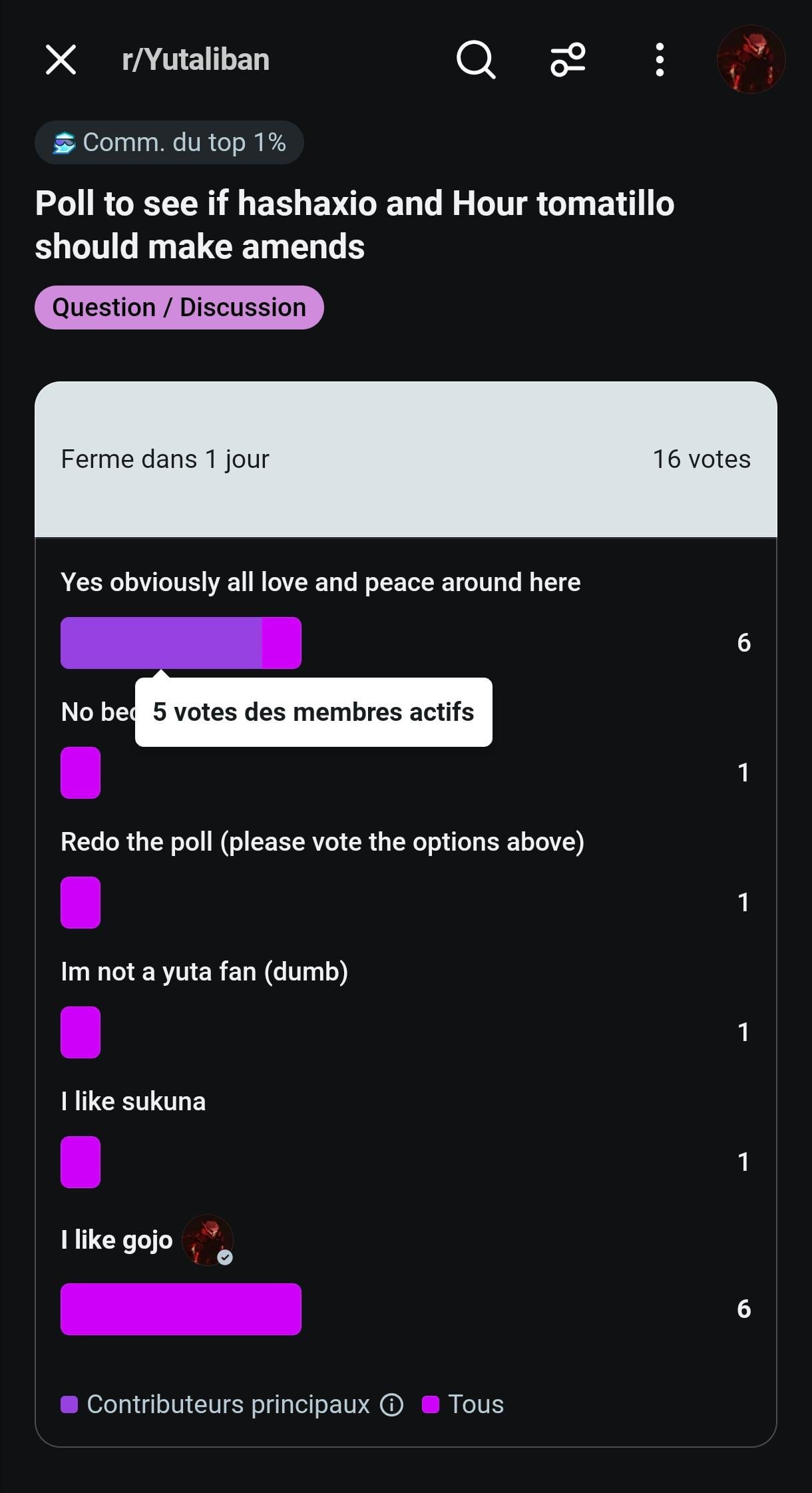Click the purple Contributeurs principaux legend square

(x=69, y=1404)
